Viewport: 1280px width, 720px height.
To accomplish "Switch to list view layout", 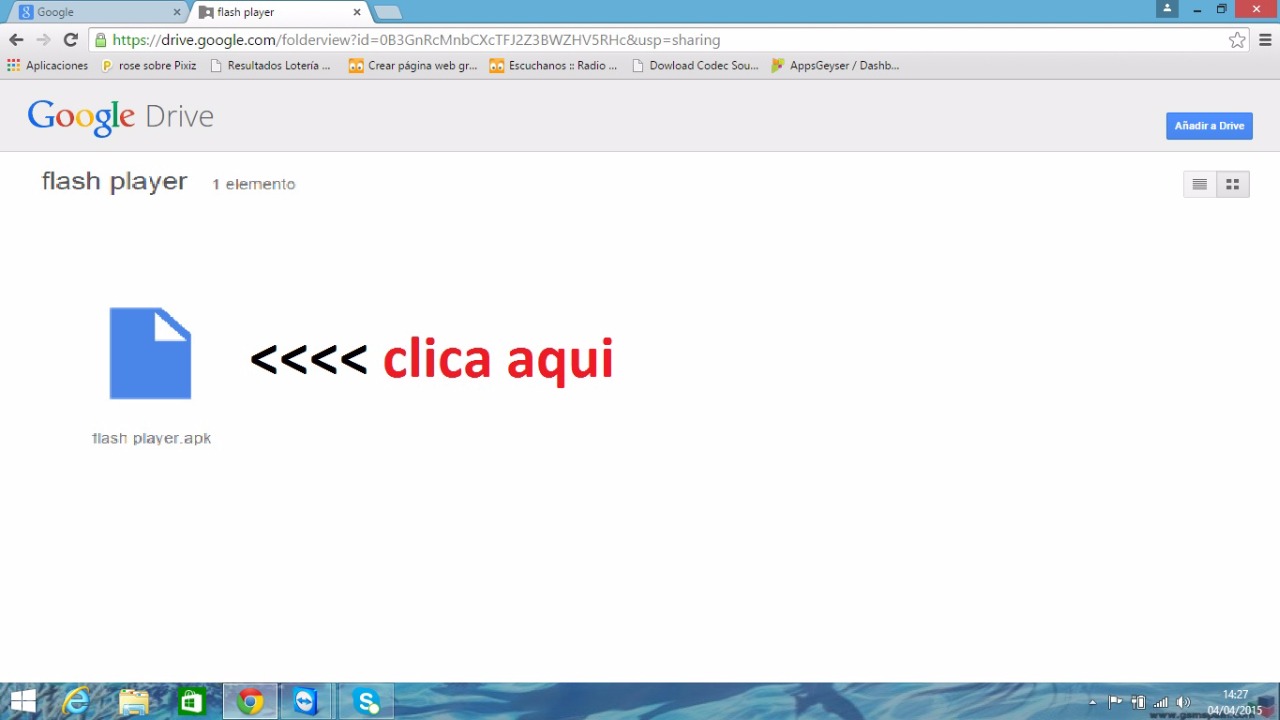I will point(1199,184).
